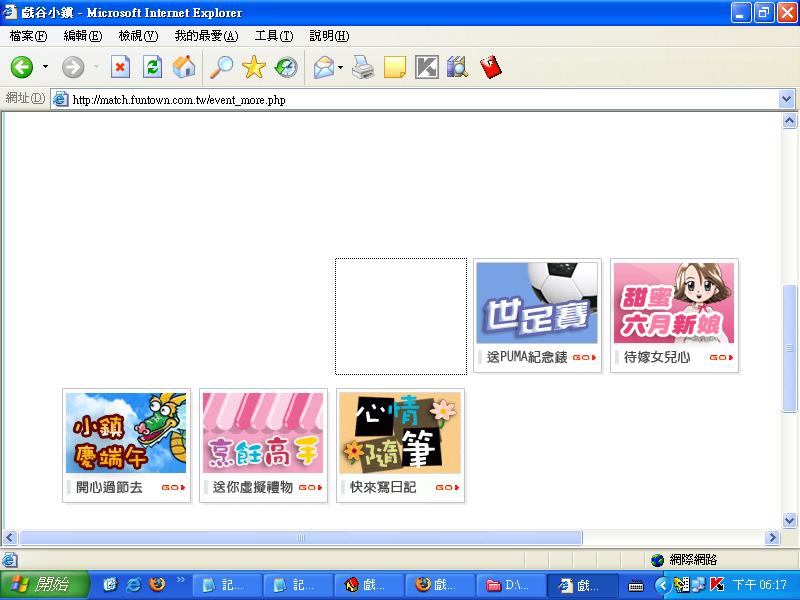
Task: Open the 我的最愛(A) menu
Action: pyautogui.click(x=206, y=36)
